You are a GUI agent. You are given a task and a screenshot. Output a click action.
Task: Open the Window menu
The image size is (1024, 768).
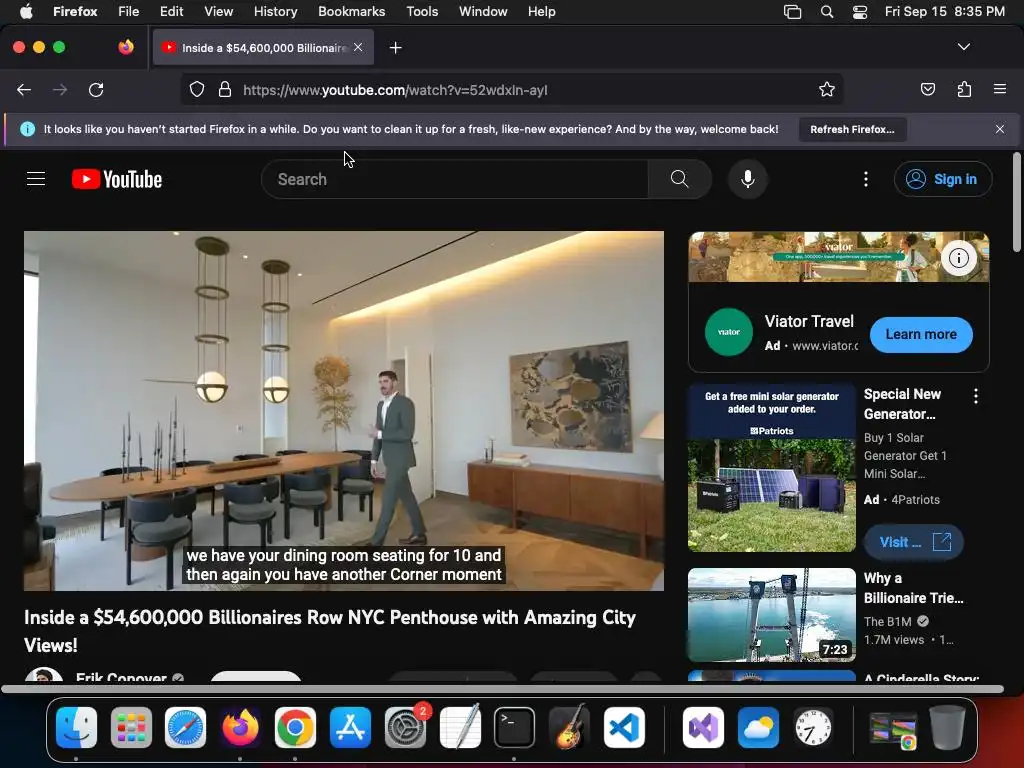(x=483, y=11)
